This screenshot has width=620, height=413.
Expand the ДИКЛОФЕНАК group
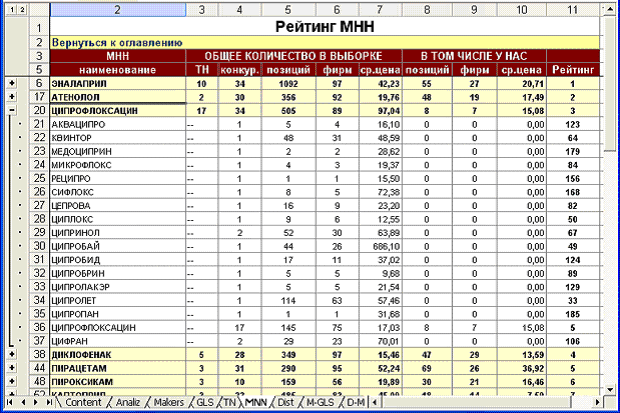pyautogui.click(x=12, y=354)
